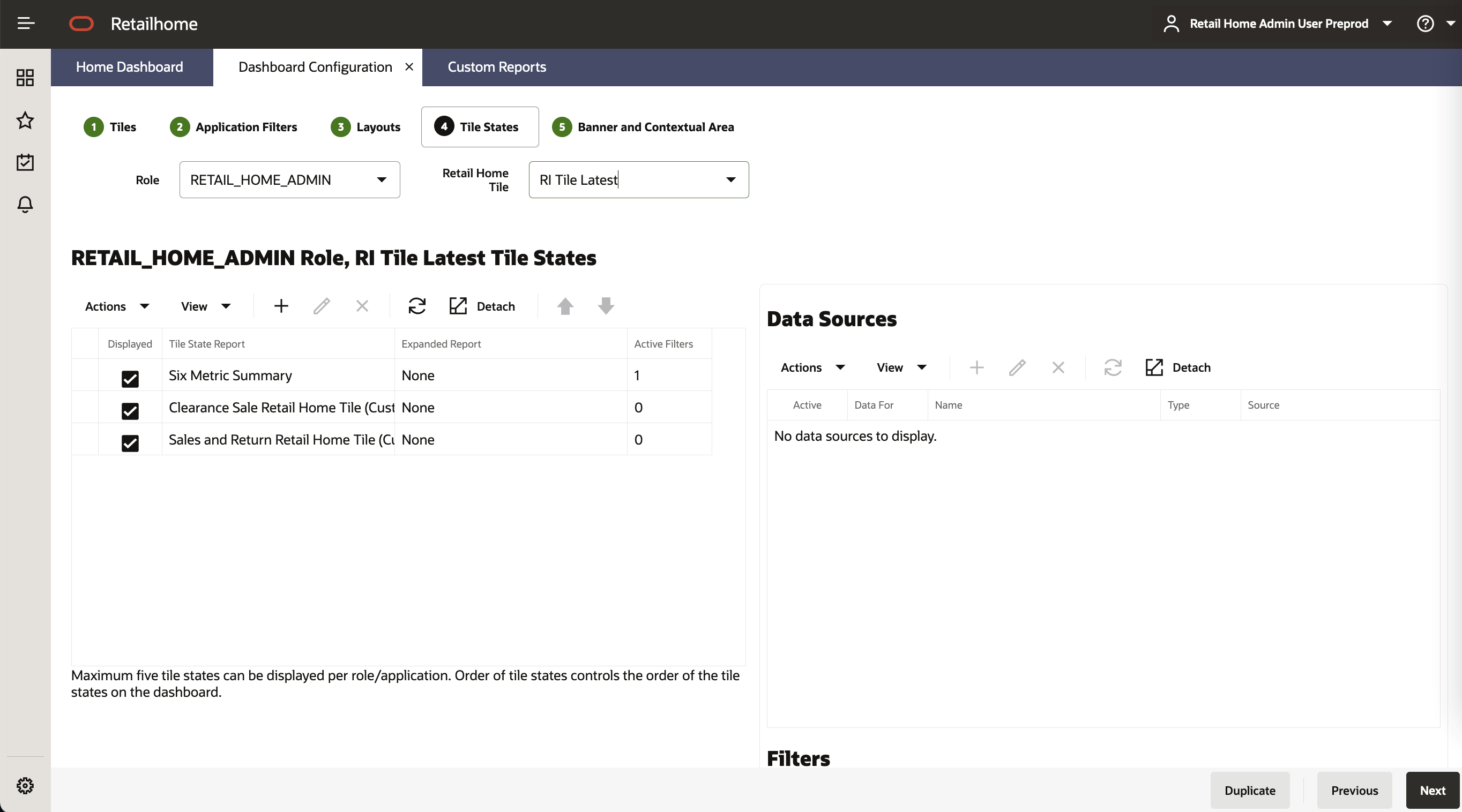Open the Tasks calendar-check icon

[25, 162]
